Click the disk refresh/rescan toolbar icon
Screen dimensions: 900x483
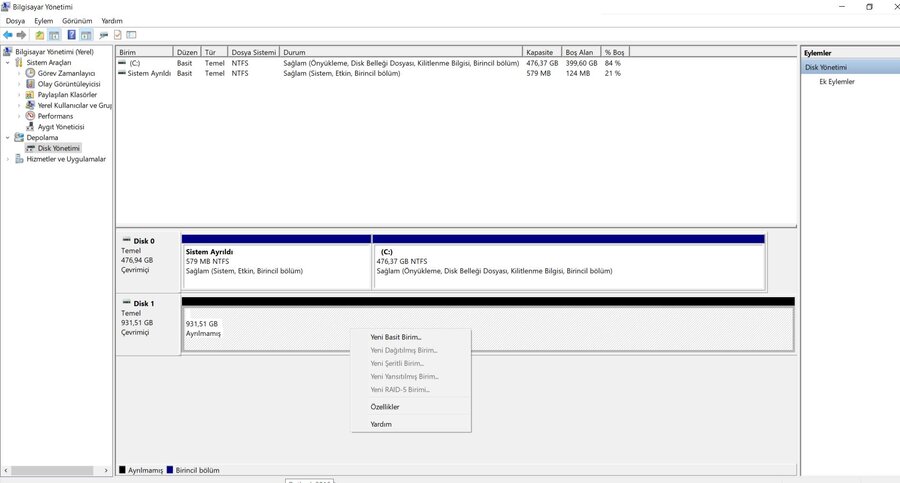(x=103, y=35)
